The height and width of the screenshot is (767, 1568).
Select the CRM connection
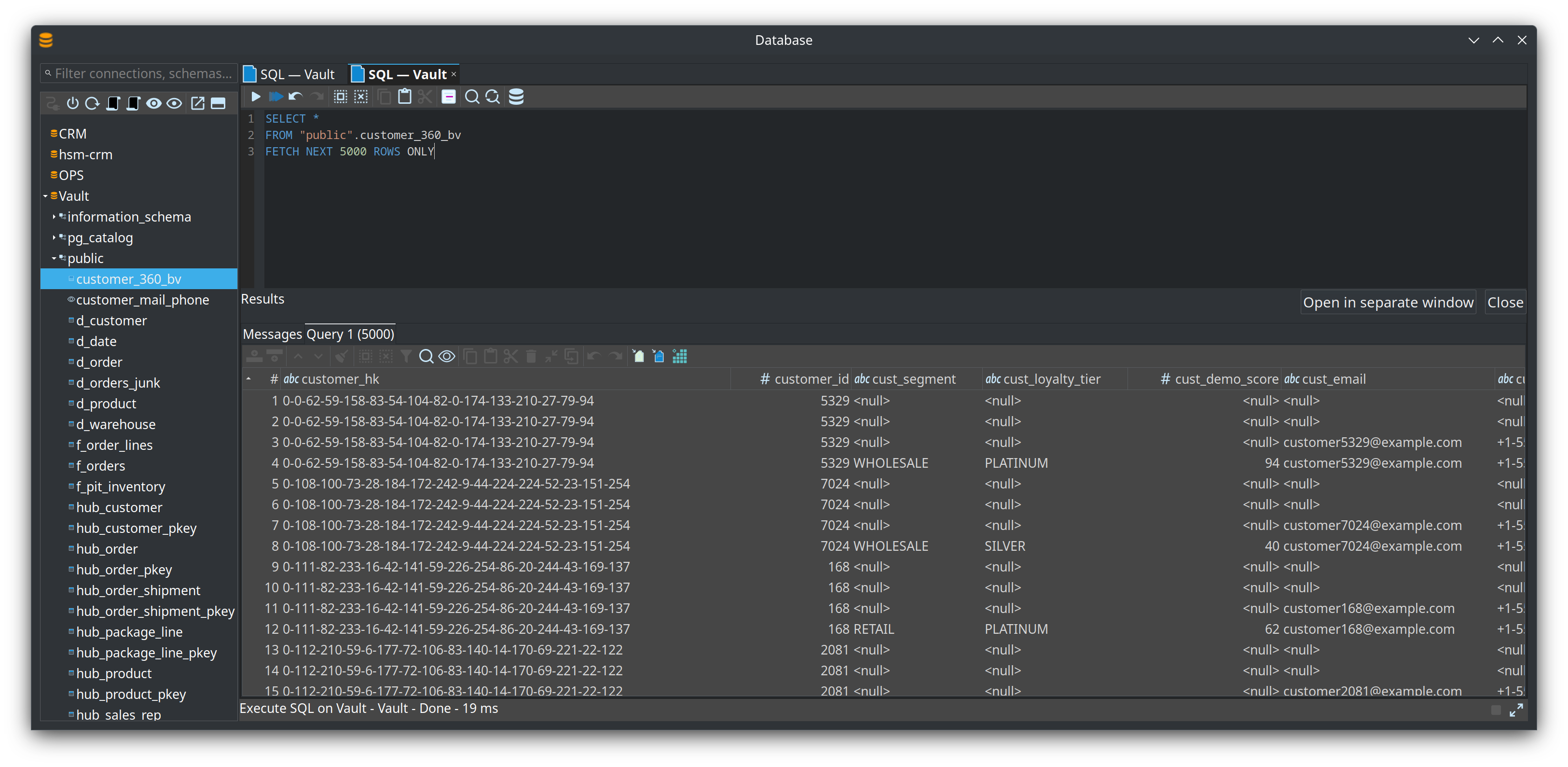(x=72, y=134)
